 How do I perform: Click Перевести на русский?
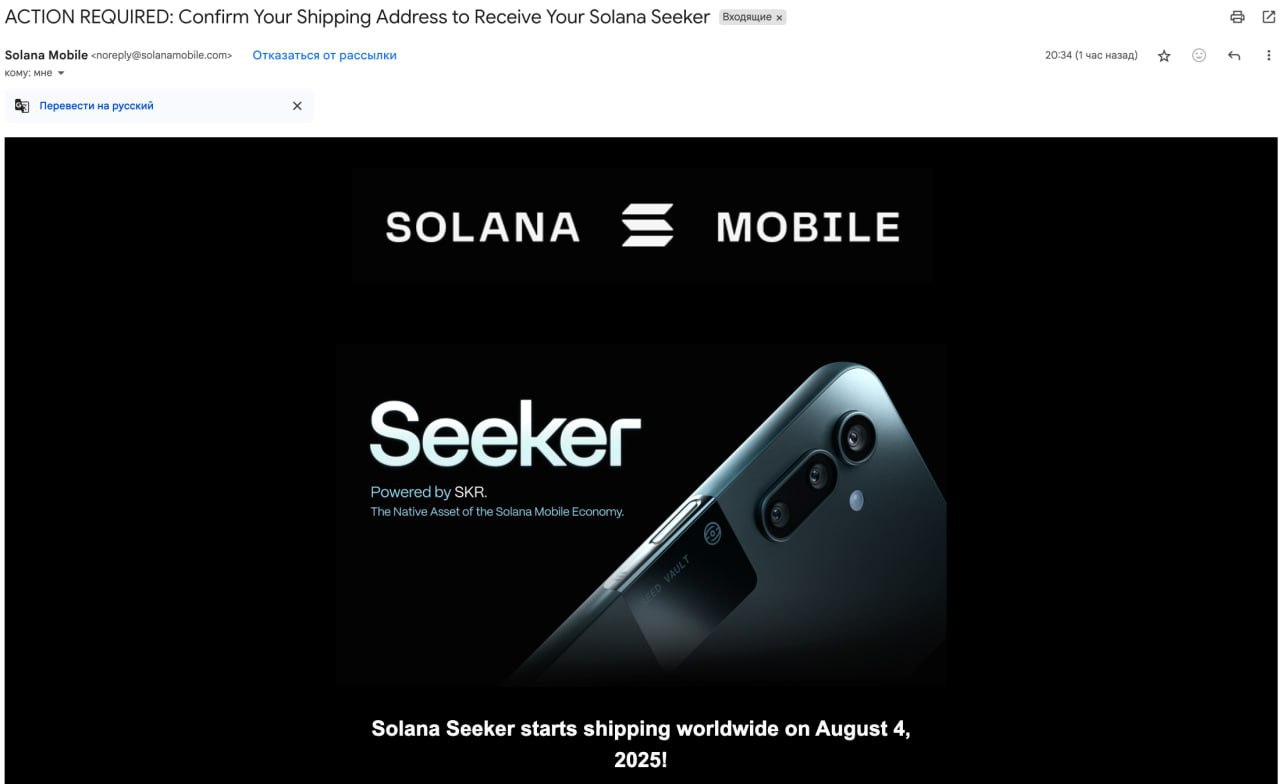[x=96, y=106]
